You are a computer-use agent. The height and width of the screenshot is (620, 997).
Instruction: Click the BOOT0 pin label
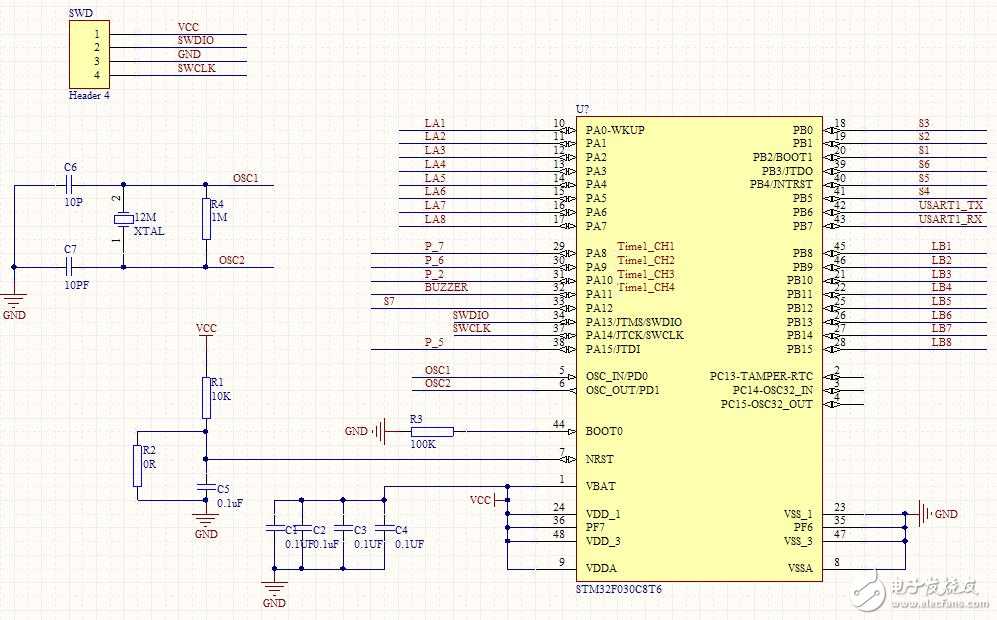pyautogui.click(x=603, y=431)
